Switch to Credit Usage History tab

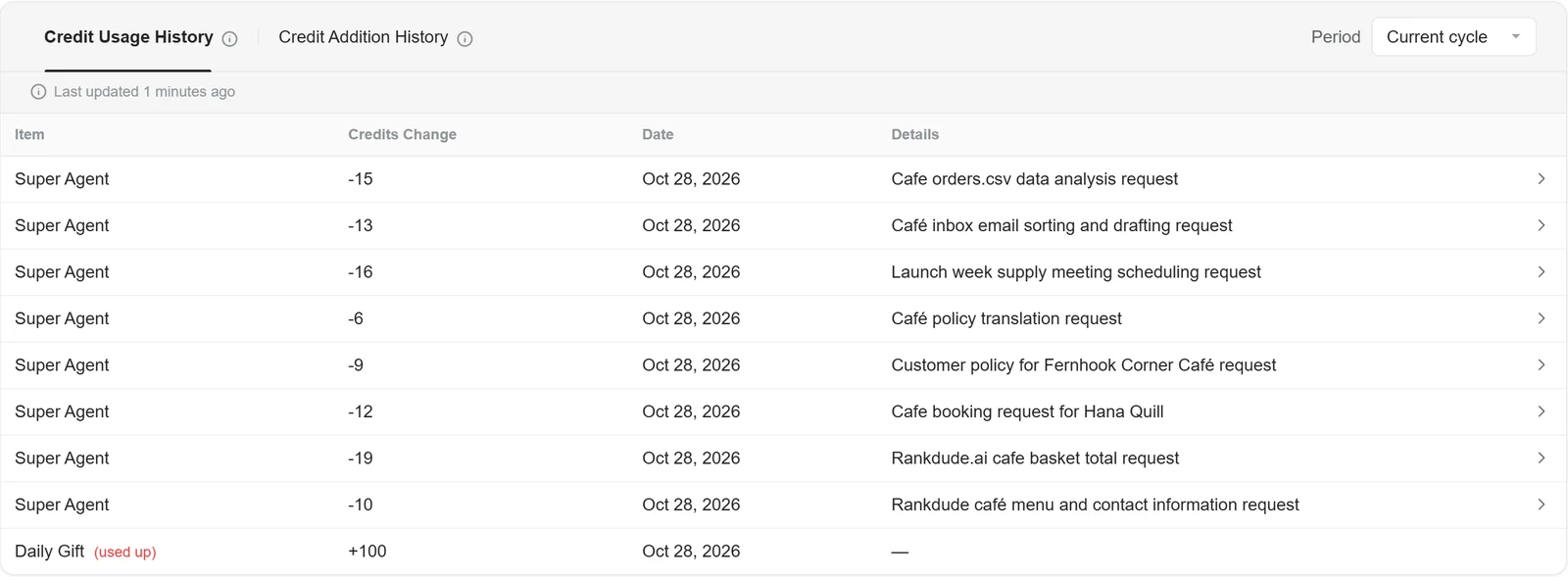128,37
